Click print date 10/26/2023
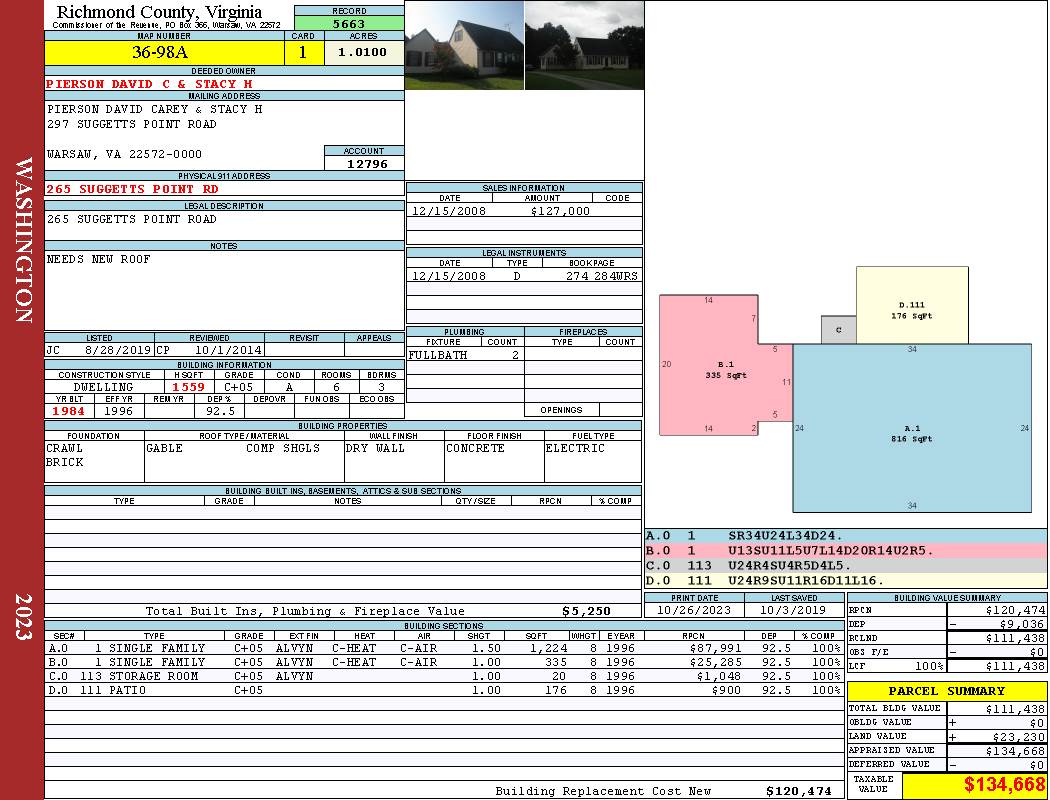Screen dimensions: 1050x800 694,610
